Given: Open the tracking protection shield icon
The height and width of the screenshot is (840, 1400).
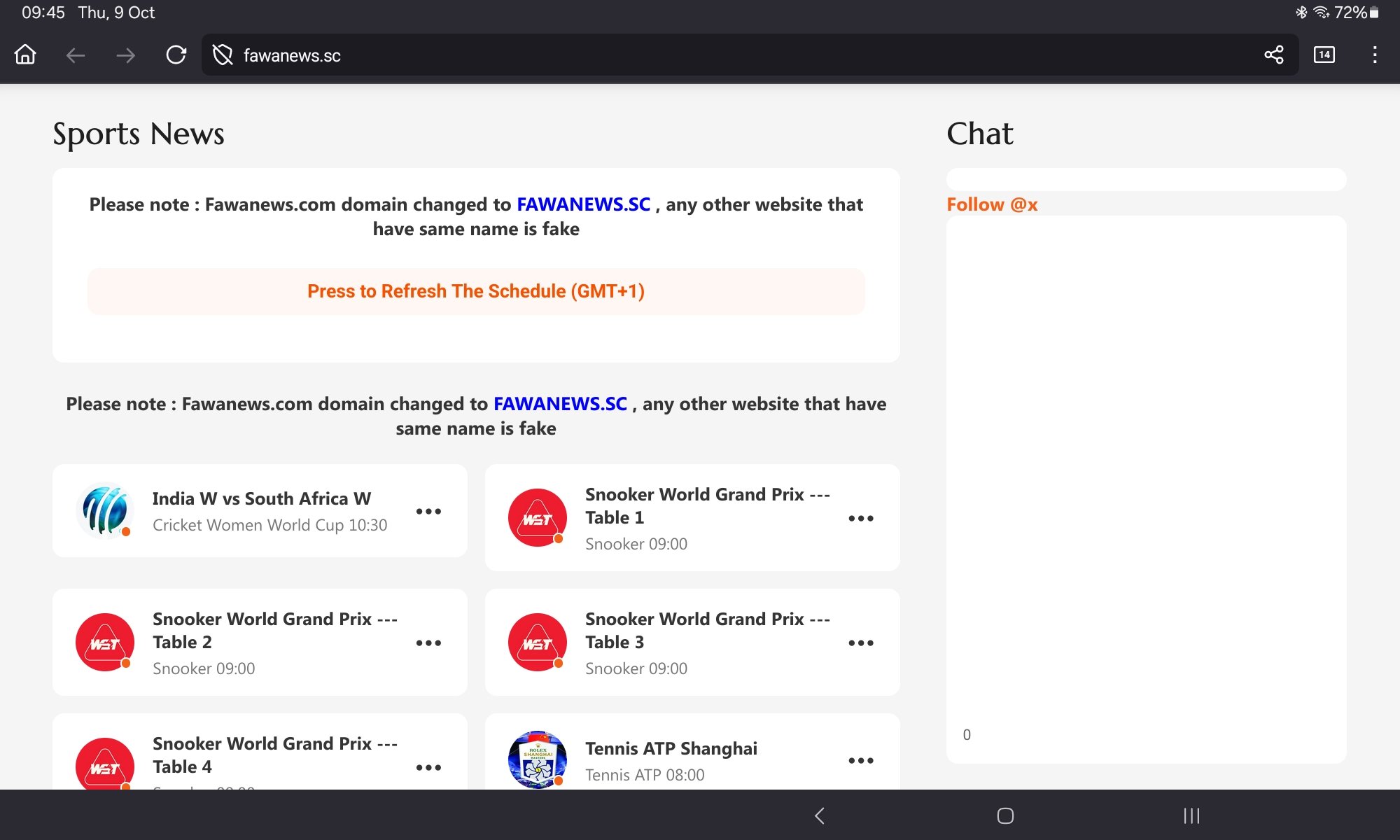Looking at the screenshot, I should coord(223,55).
